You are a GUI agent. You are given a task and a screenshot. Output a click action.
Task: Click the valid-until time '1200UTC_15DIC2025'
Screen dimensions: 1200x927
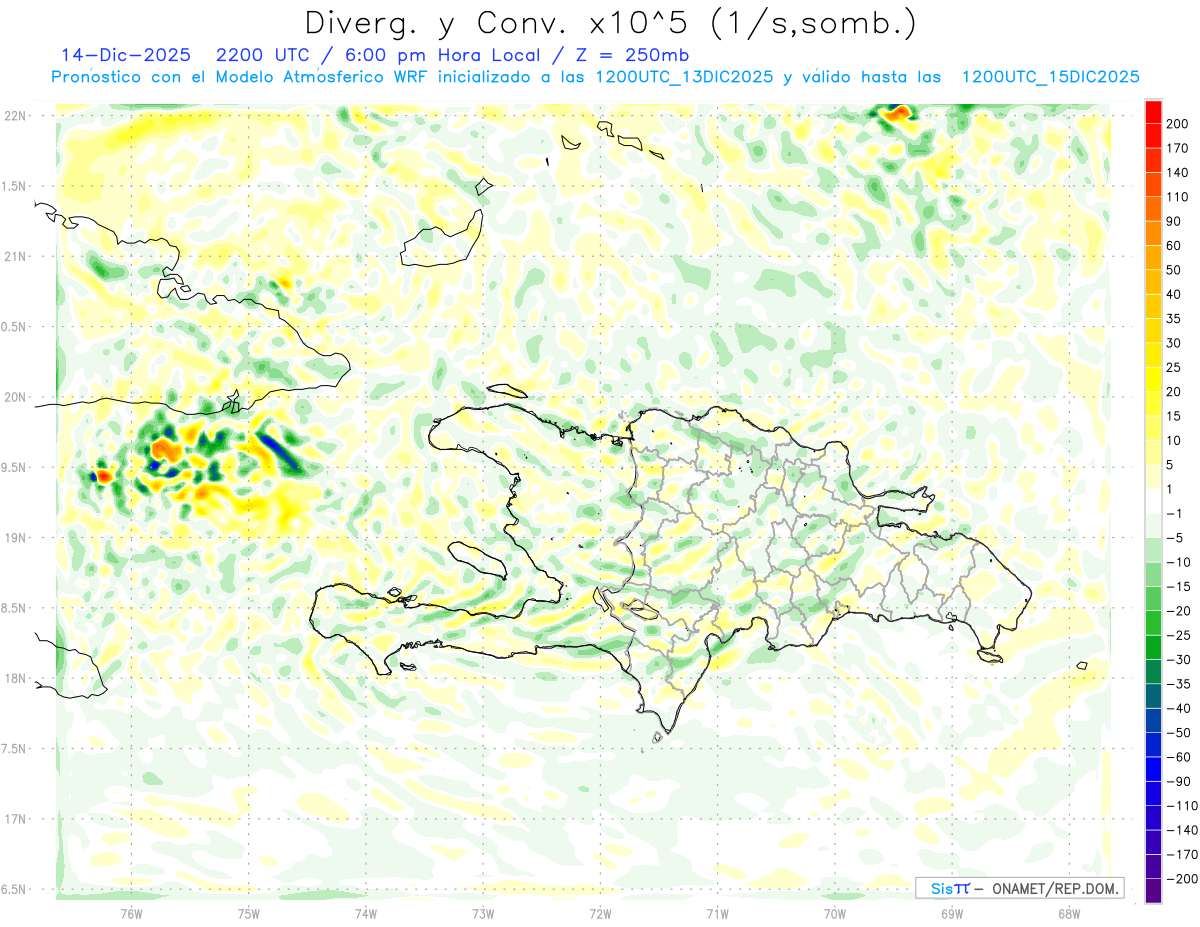tap(1051, 76)
